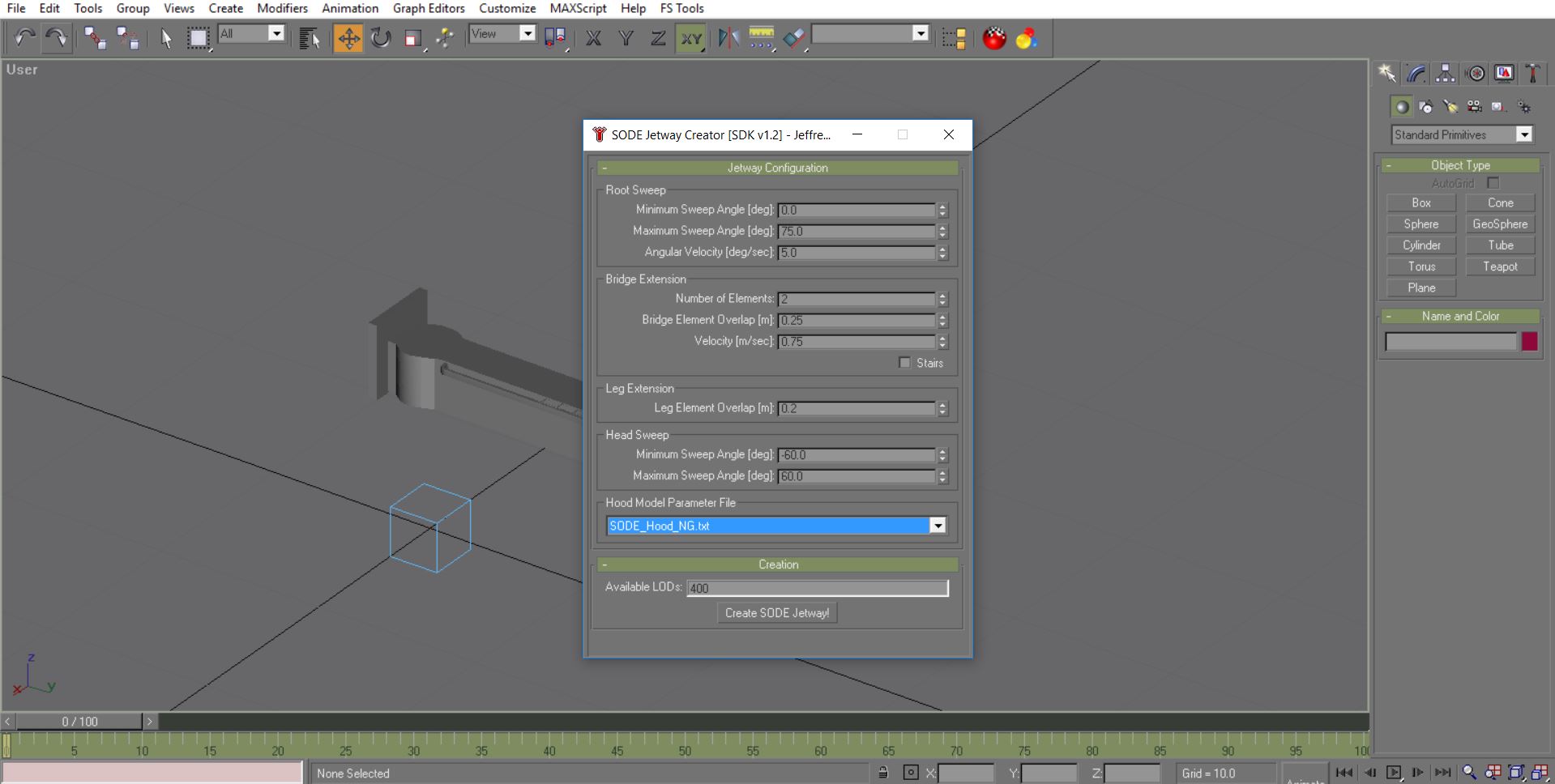Toggle the selection lock padlock
This screenshot has width=1555, height=784.
tap(883, 773)
